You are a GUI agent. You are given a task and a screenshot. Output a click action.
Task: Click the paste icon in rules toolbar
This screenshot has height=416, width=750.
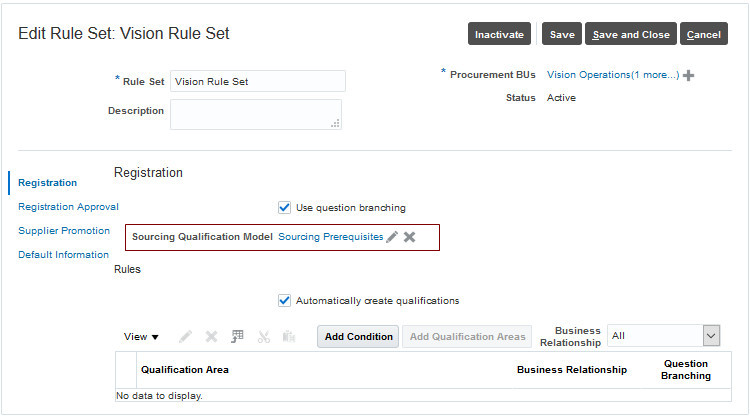289,337
